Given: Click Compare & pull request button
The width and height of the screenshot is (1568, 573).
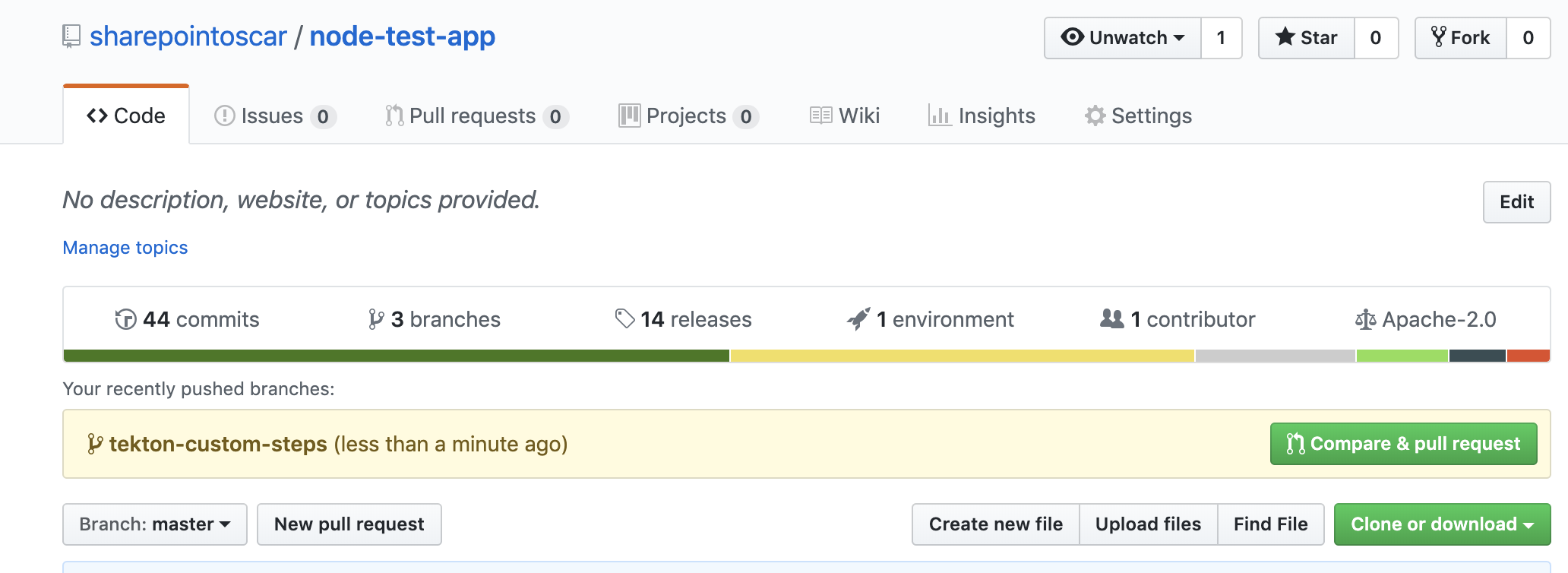Looking at the screenshot, I should click(1404, 444).
